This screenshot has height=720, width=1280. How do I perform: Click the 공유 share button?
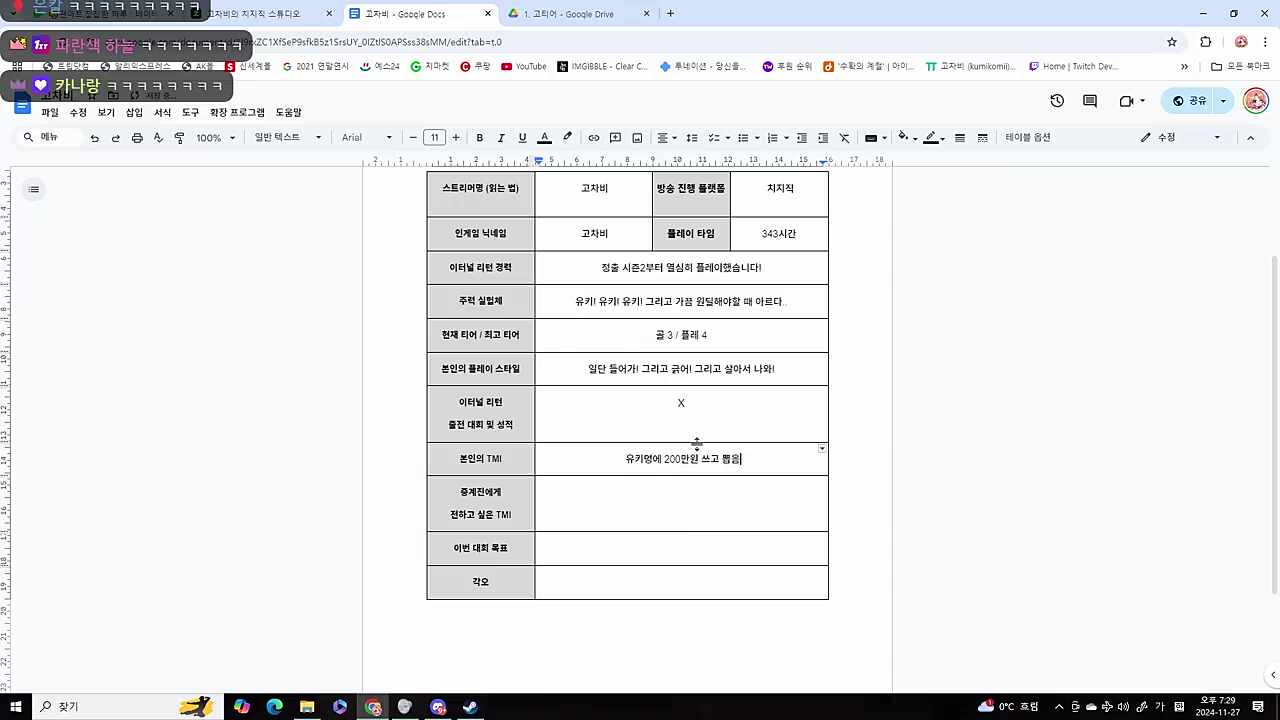tap(1190, 101)
